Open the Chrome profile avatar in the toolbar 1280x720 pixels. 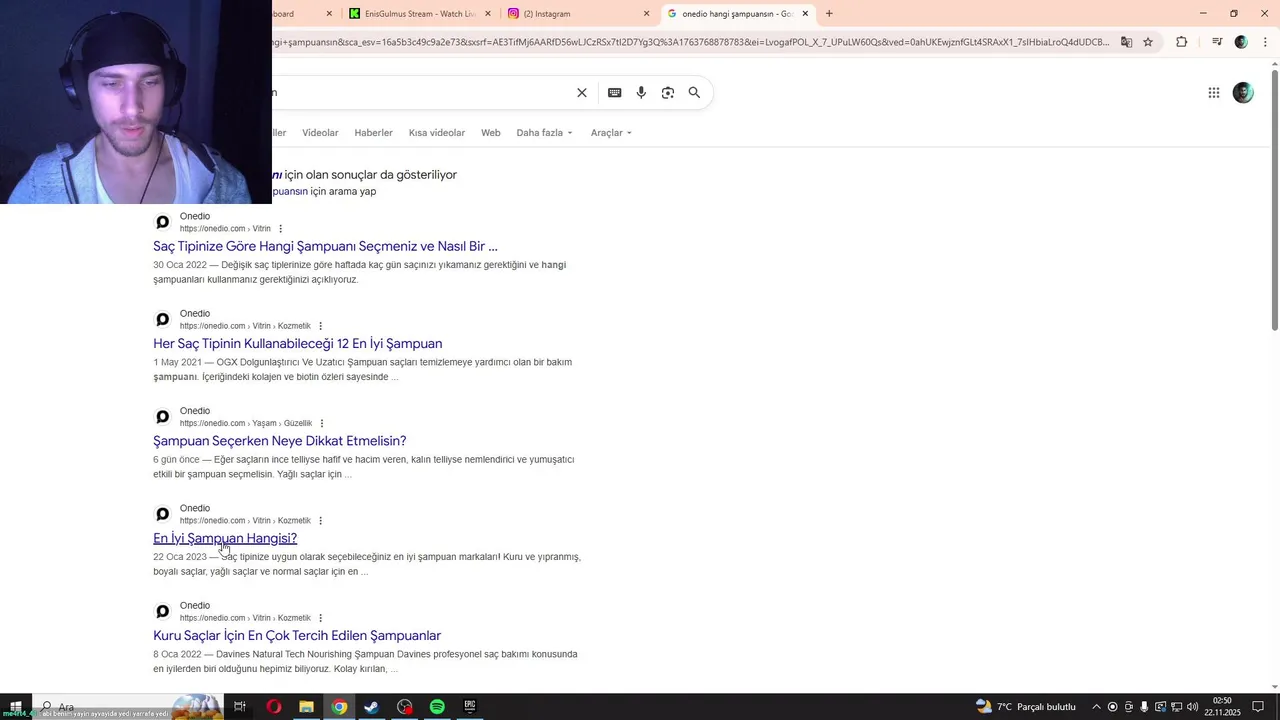pos(1241,42)
